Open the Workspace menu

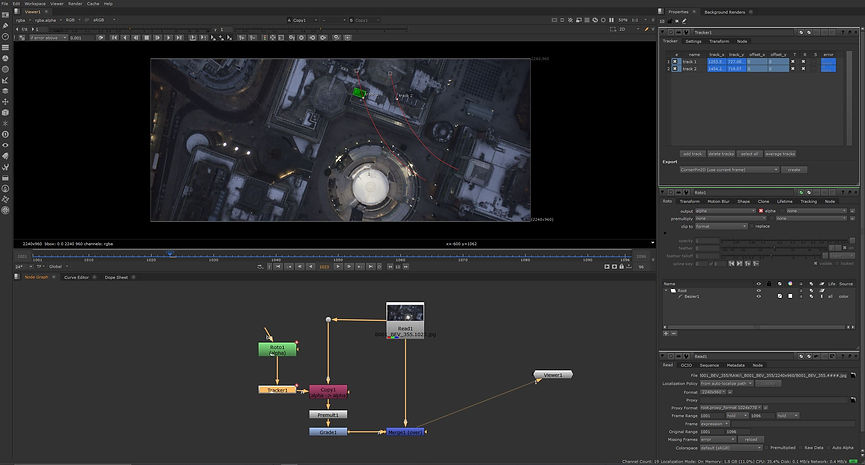point(35,3)
